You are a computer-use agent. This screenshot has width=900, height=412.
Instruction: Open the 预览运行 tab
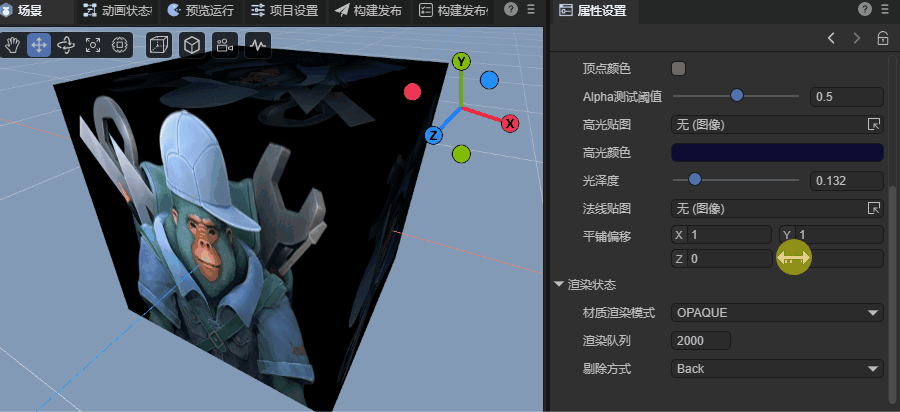point(203,10)
